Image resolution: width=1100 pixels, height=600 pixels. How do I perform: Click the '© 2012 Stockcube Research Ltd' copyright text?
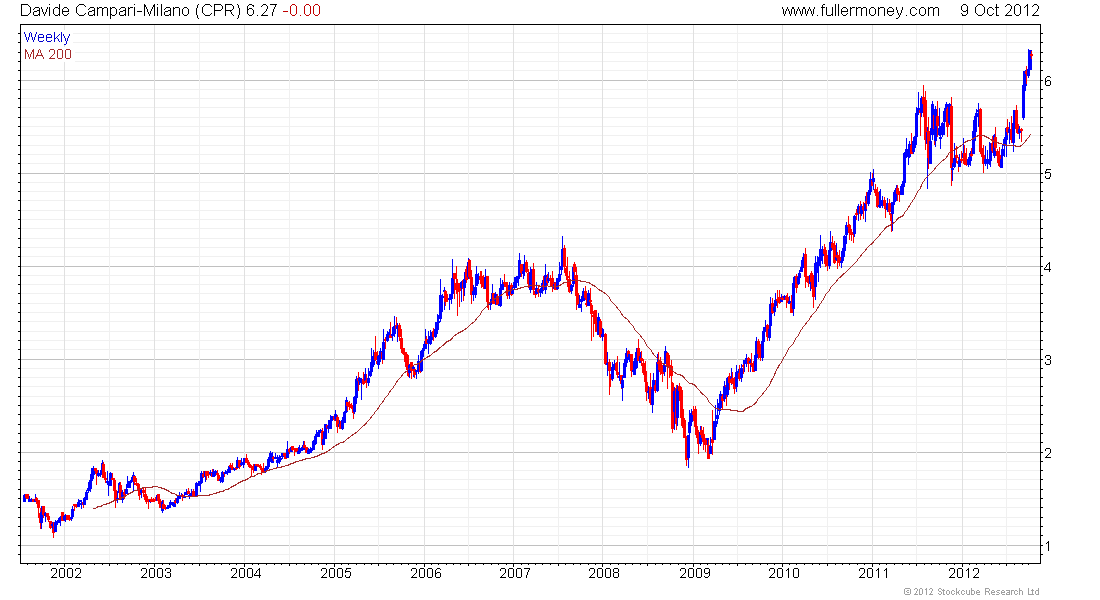point(971,592)
